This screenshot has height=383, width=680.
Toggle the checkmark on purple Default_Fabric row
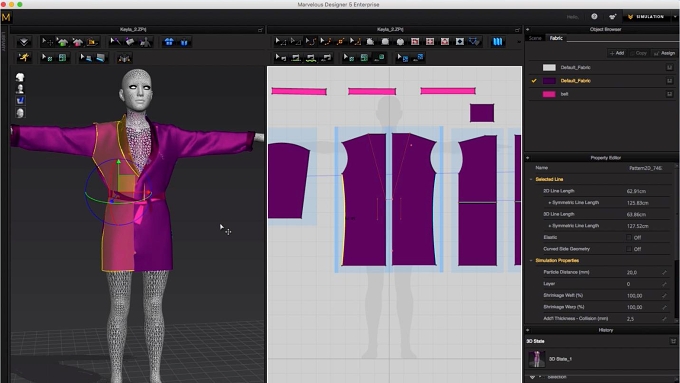(x=534, y=81)
